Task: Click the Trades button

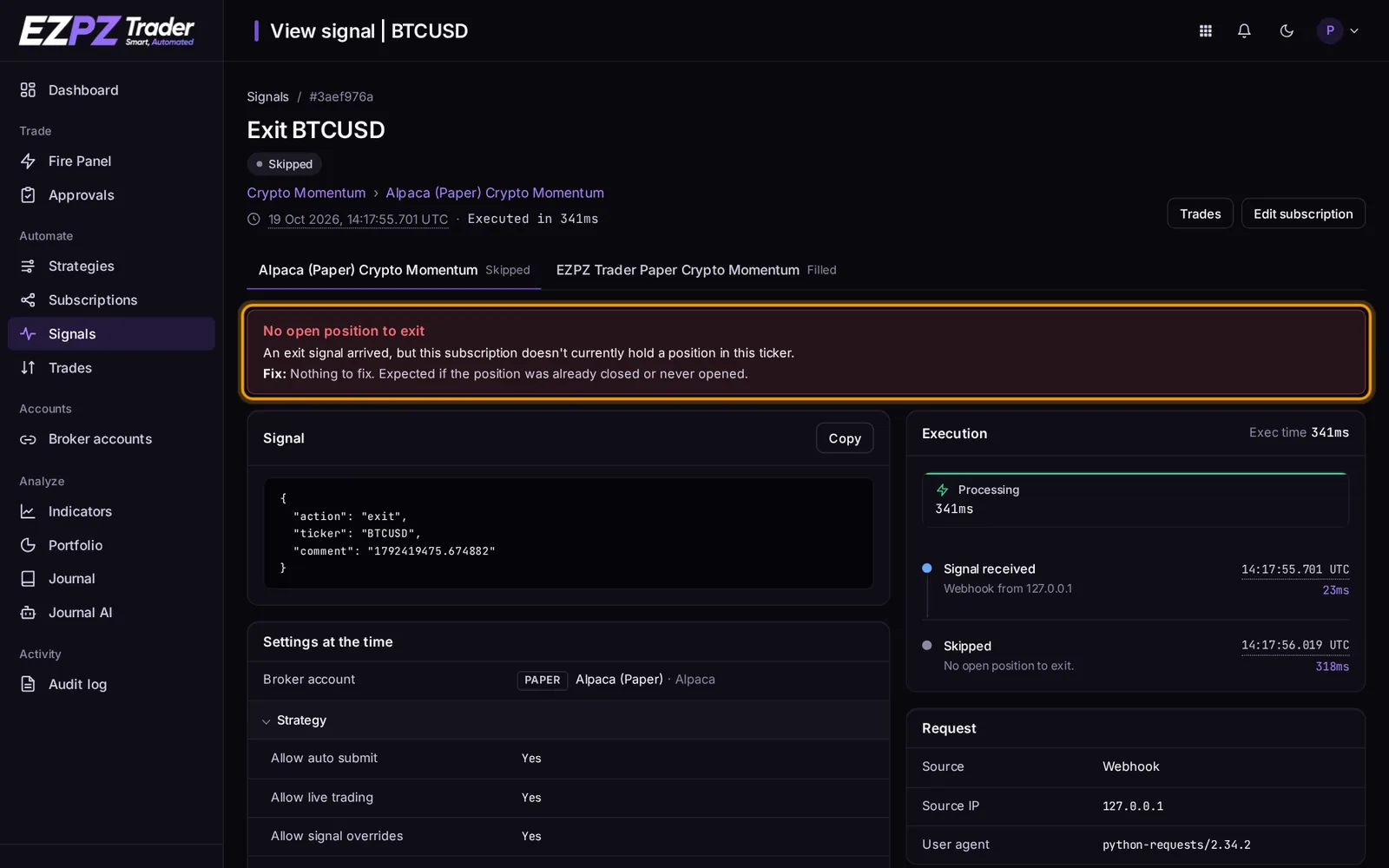Action: pyautogui.click(x=1200, y=214)
